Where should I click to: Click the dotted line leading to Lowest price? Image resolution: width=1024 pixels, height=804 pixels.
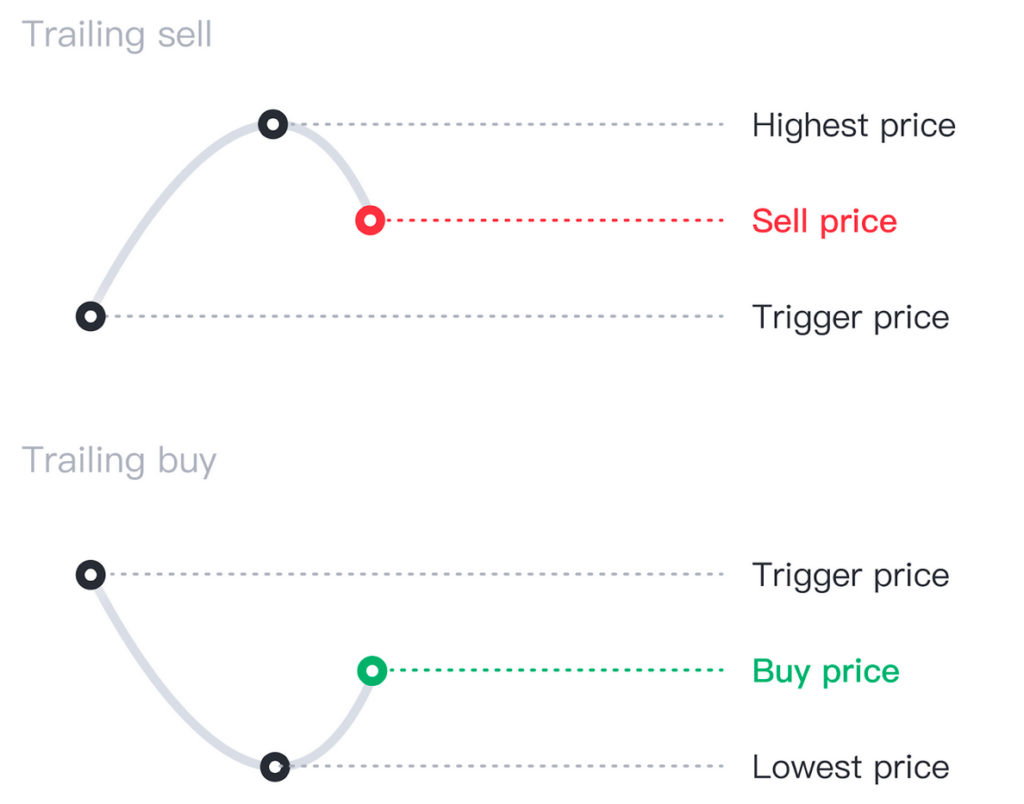pos(507,766)
